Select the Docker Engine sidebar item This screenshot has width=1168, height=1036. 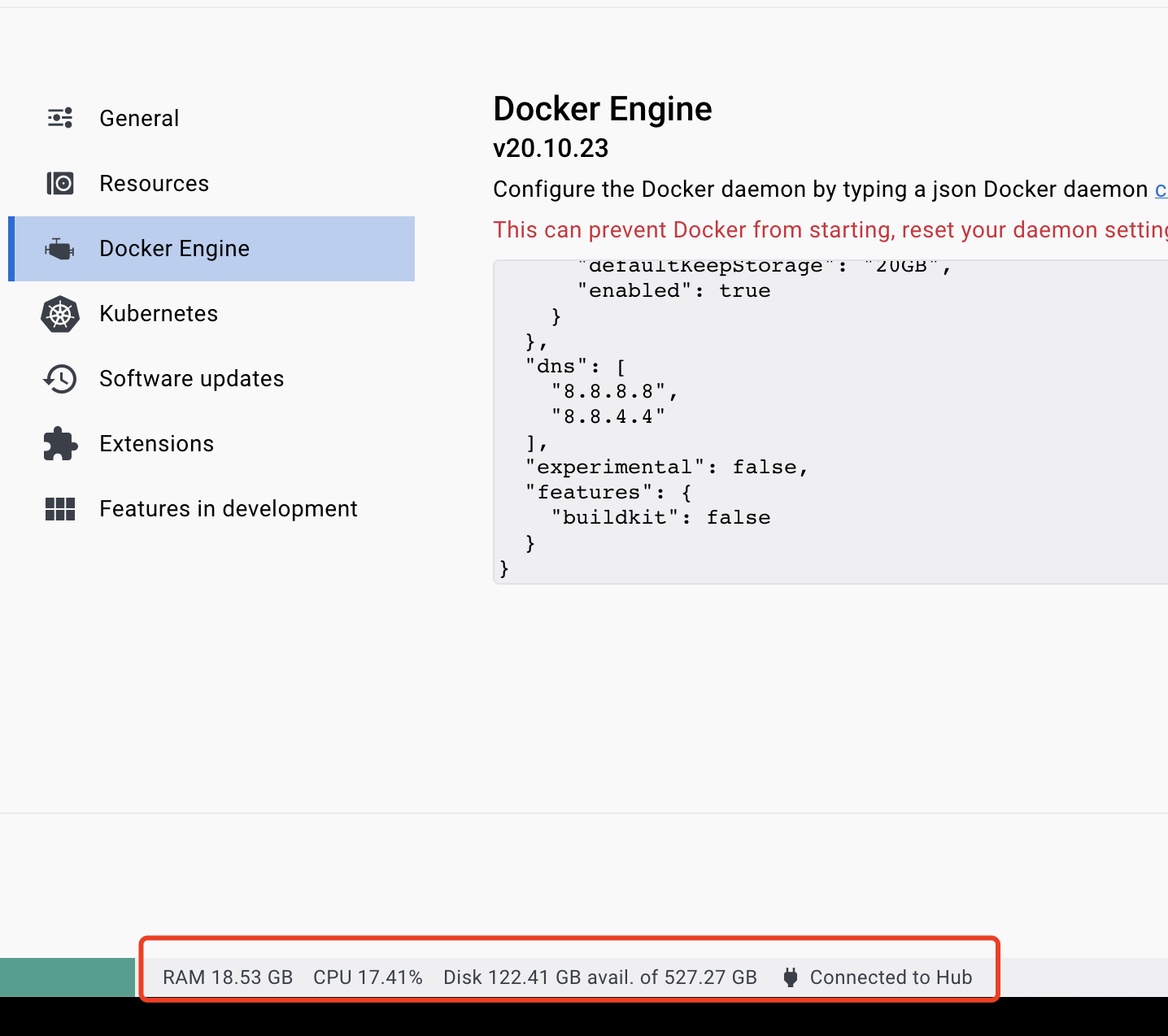point(211,249)
